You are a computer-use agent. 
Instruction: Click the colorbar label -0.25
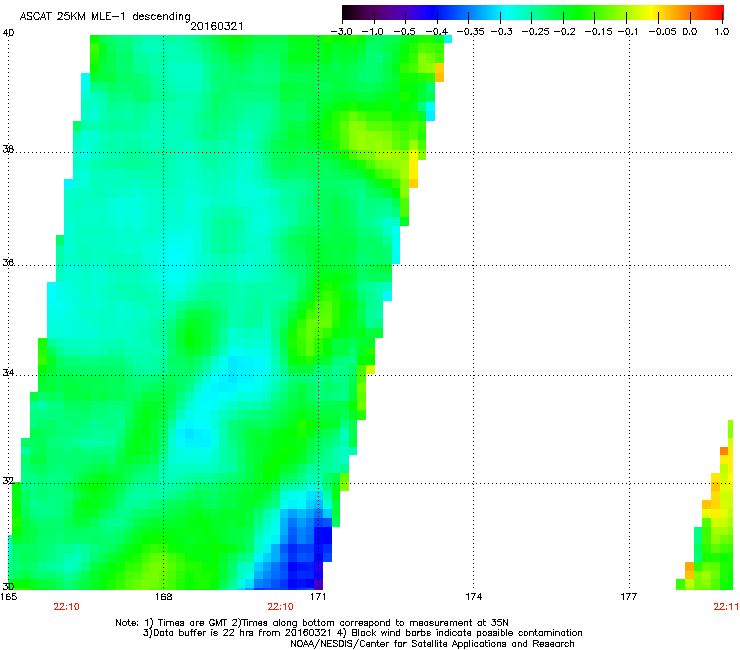pyautogui.click(x=535, y=32)
